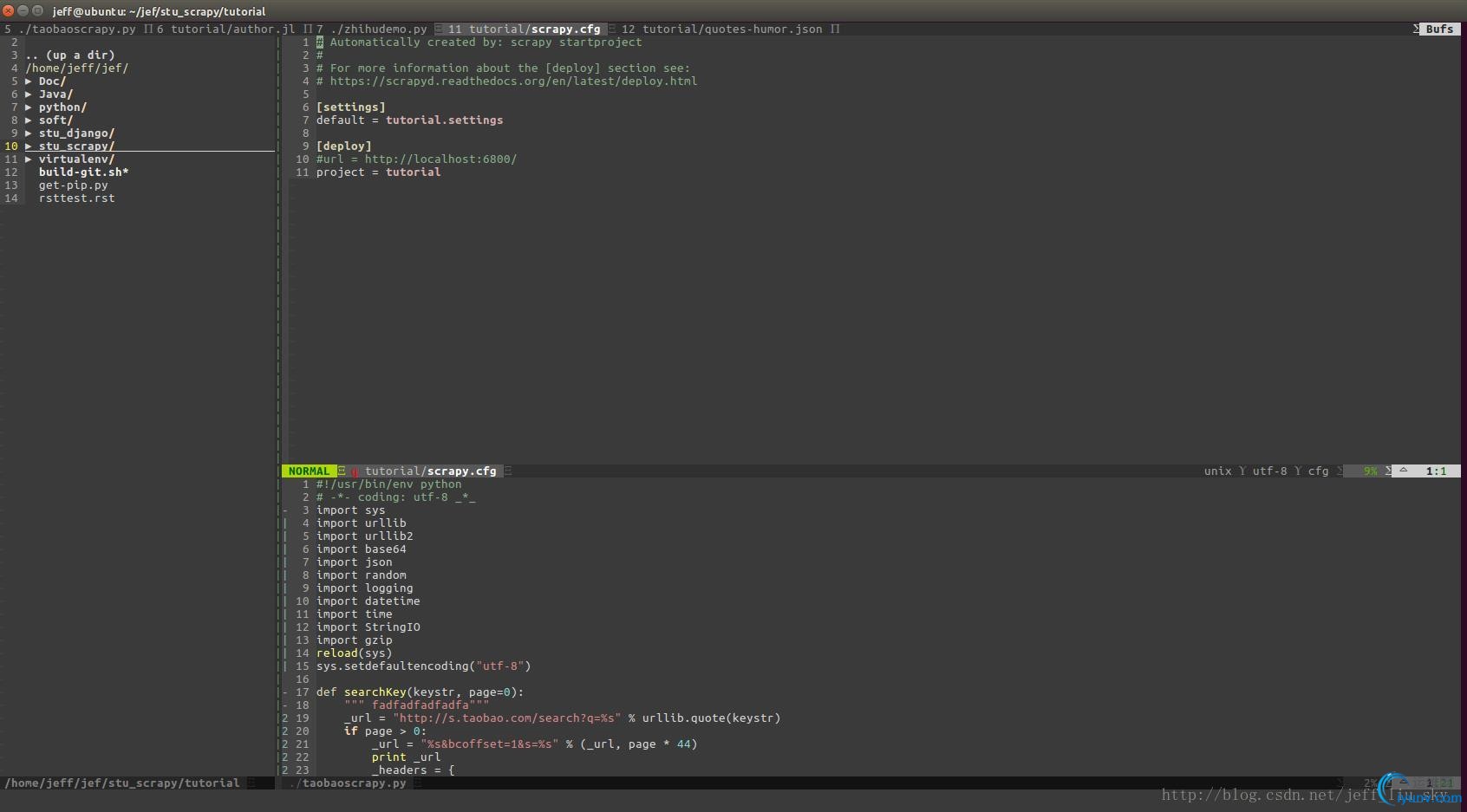Select the /home/jeff/jef/ root path

point(77,68)
